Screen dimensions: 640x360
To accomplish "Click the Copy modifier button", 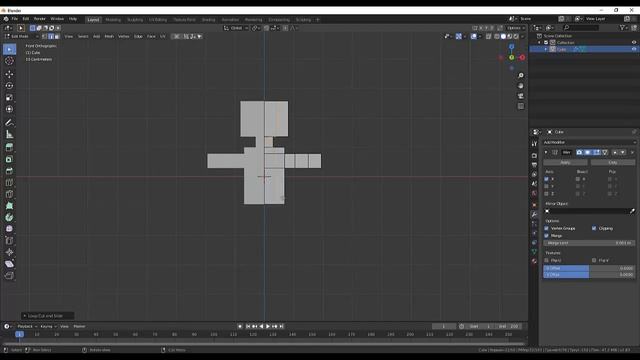I will pos(613,162).
